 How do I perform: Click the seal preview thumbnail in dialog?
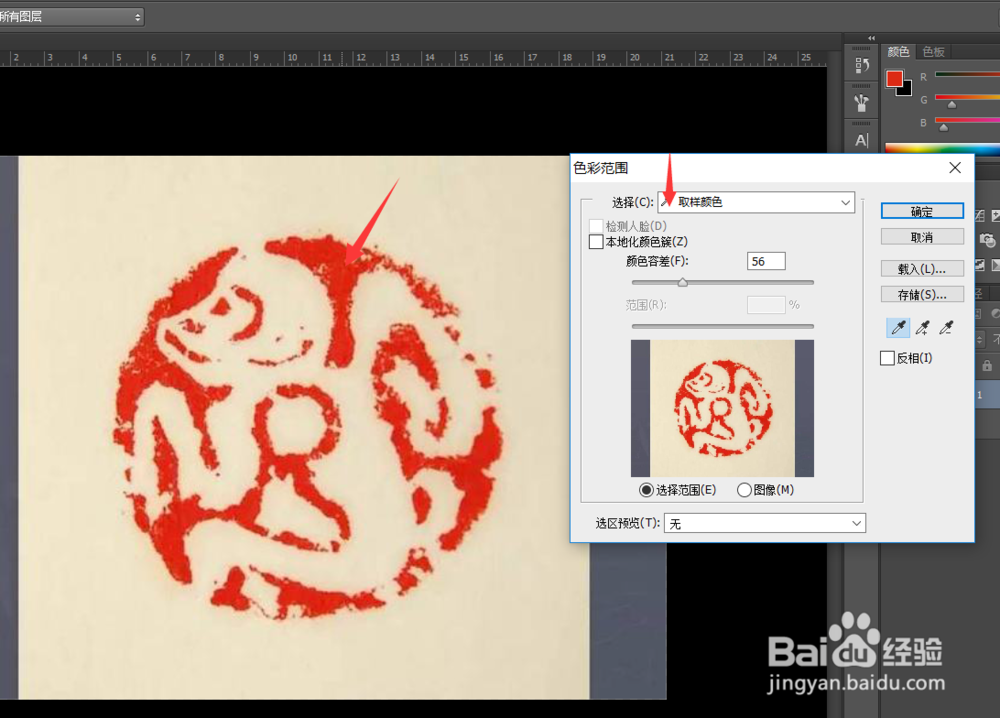[x=723, y=408]
